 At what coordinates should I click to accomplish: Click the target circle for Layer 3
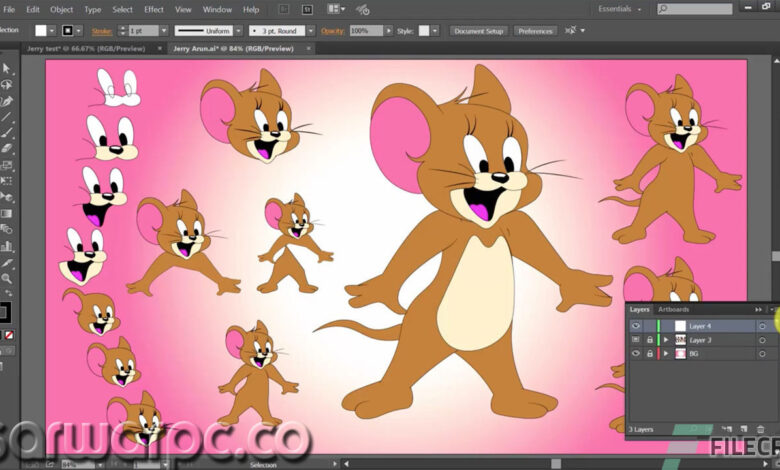click(x=762, y=340)
